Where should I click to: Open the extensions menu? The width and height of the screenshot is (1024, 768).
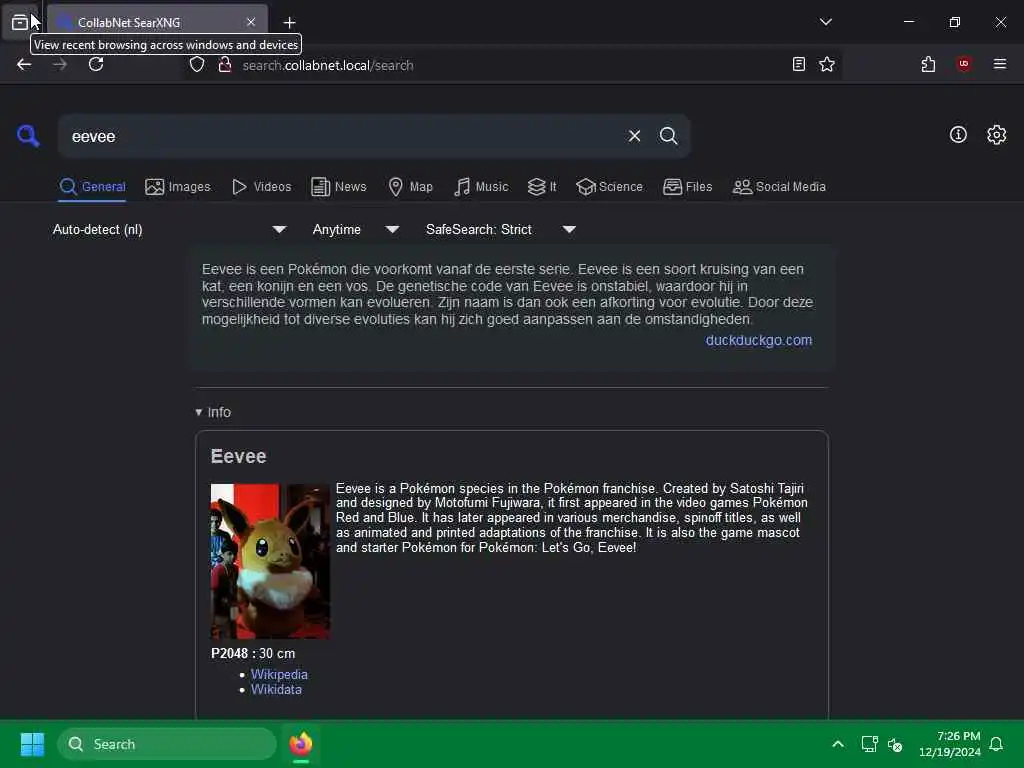tap(928, 65)
